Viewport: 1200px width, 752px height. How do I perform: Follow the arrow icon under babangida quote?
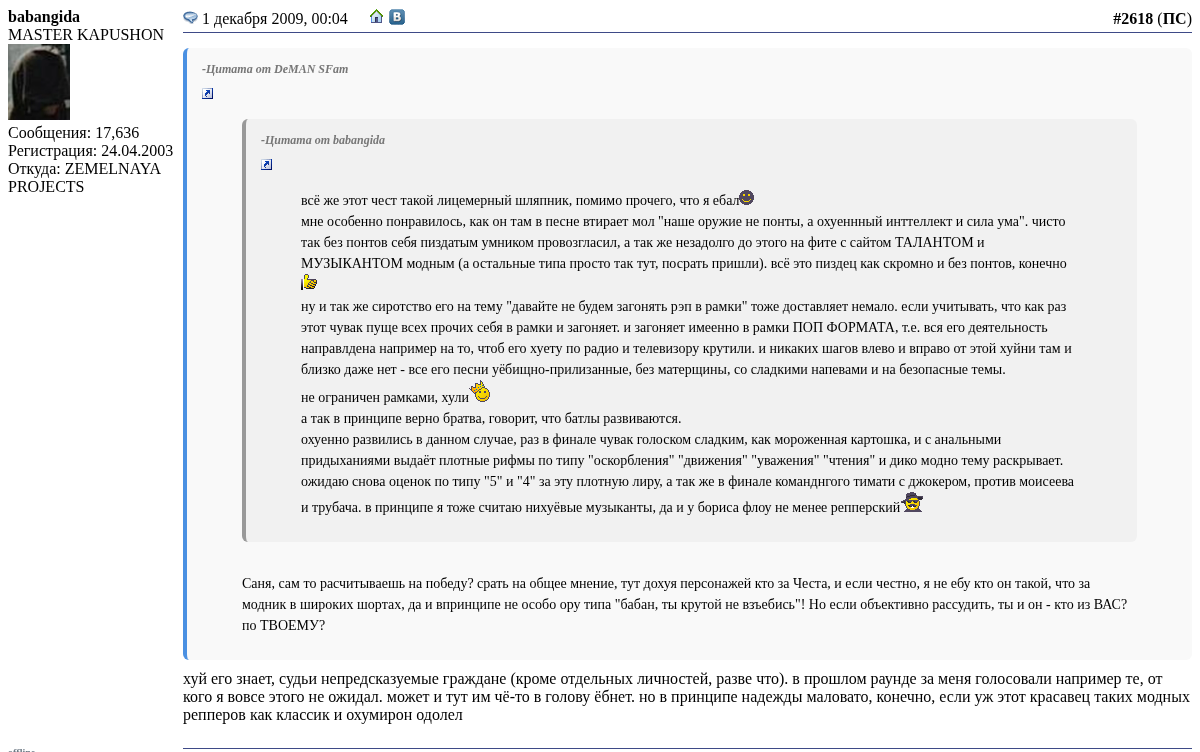[x=267, y=165]
